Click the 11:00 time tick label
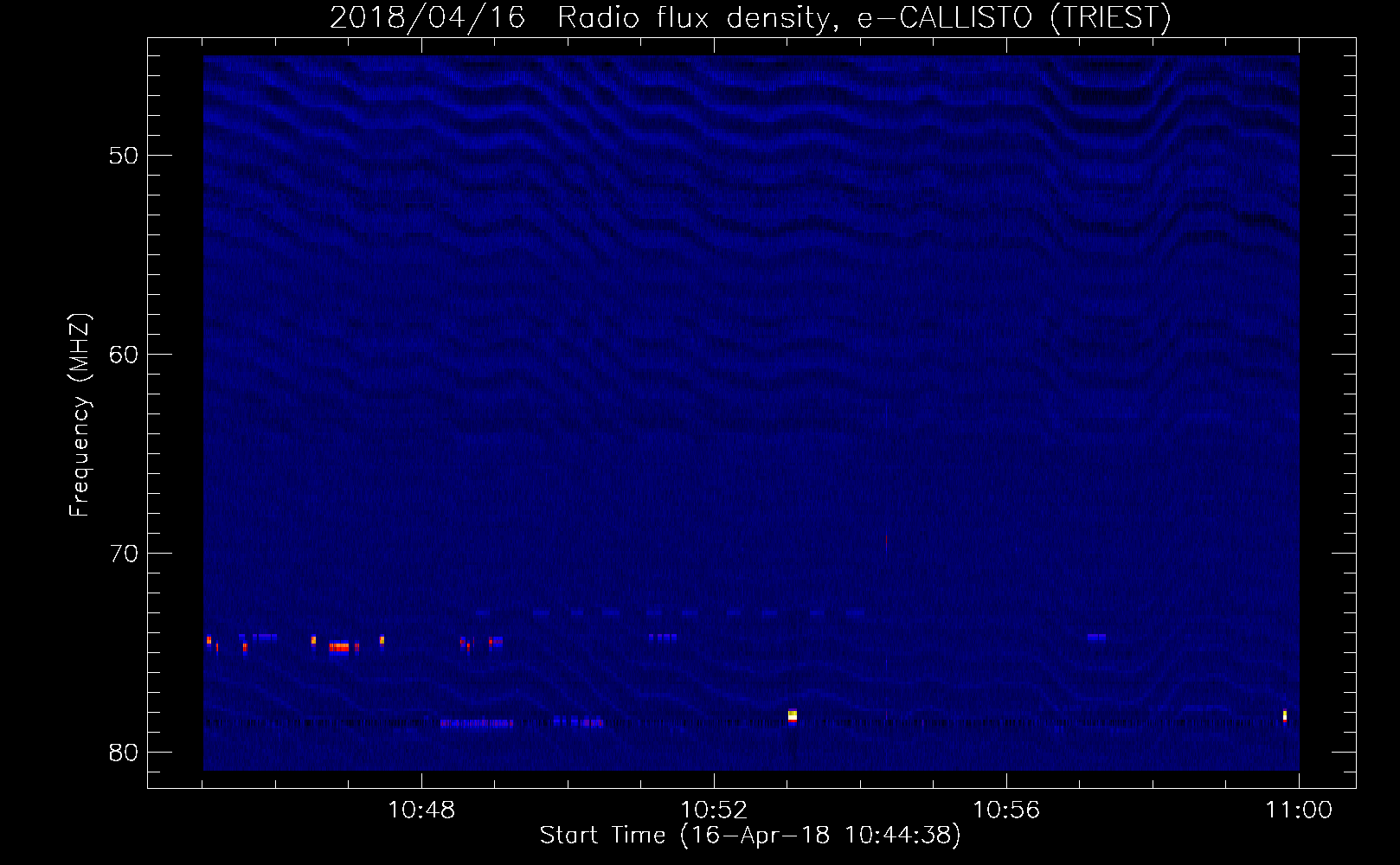Viewport: 1400px width, 865px height. pos(1299,811)
